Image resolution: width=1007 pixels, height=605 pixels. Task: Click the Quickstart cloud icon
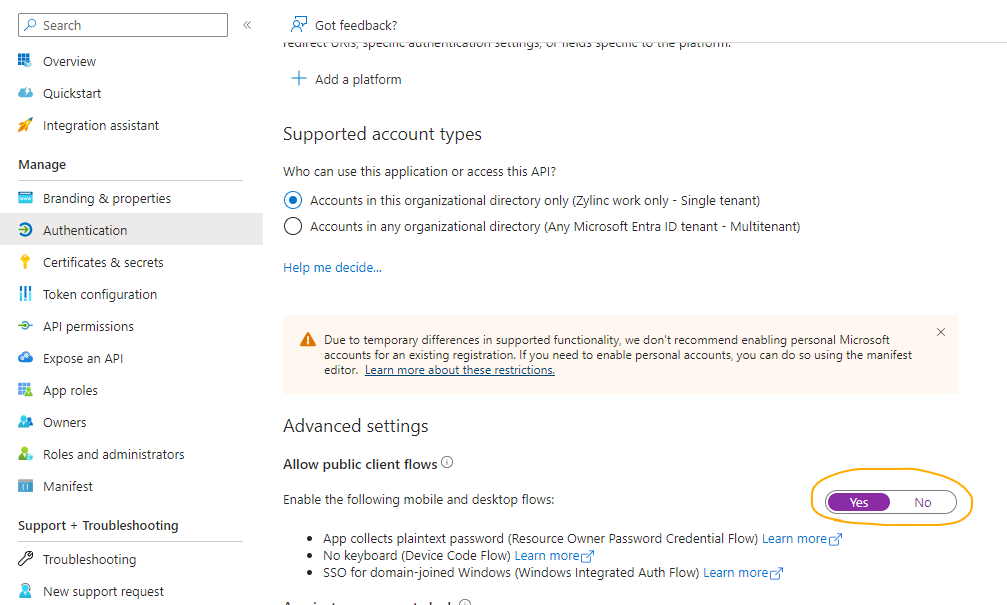click(25, 93)
